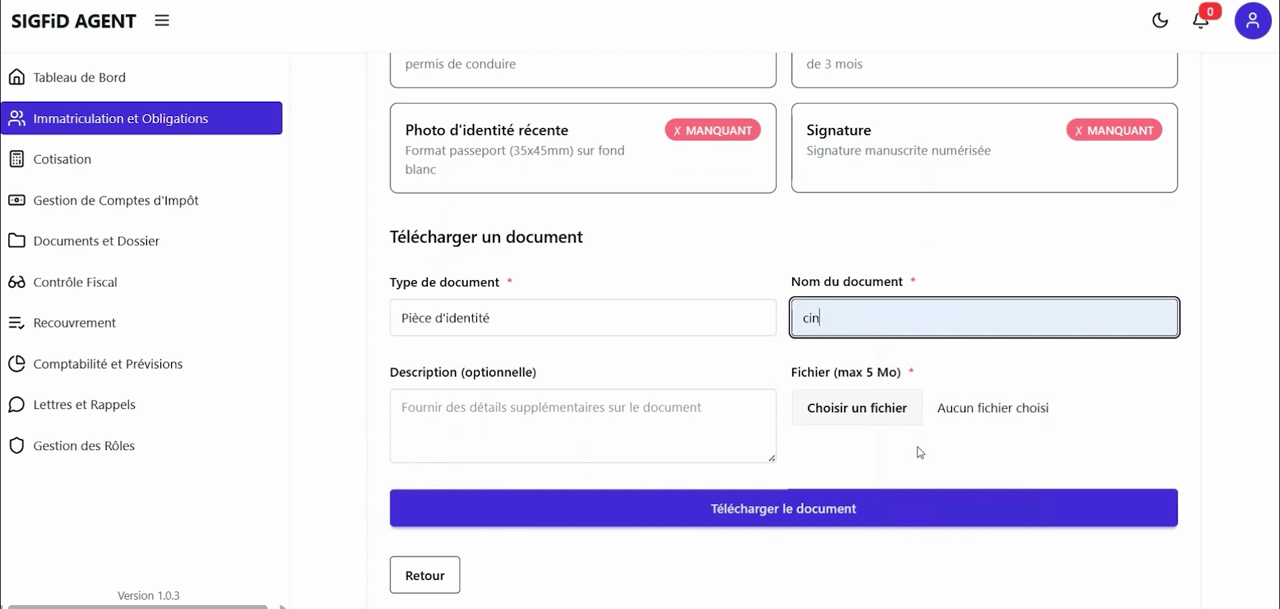Image resolution: width=1280 pixels, height=609 pixels.
Task: Click the Description (optionnelle) text area
Action: (583, 425)
